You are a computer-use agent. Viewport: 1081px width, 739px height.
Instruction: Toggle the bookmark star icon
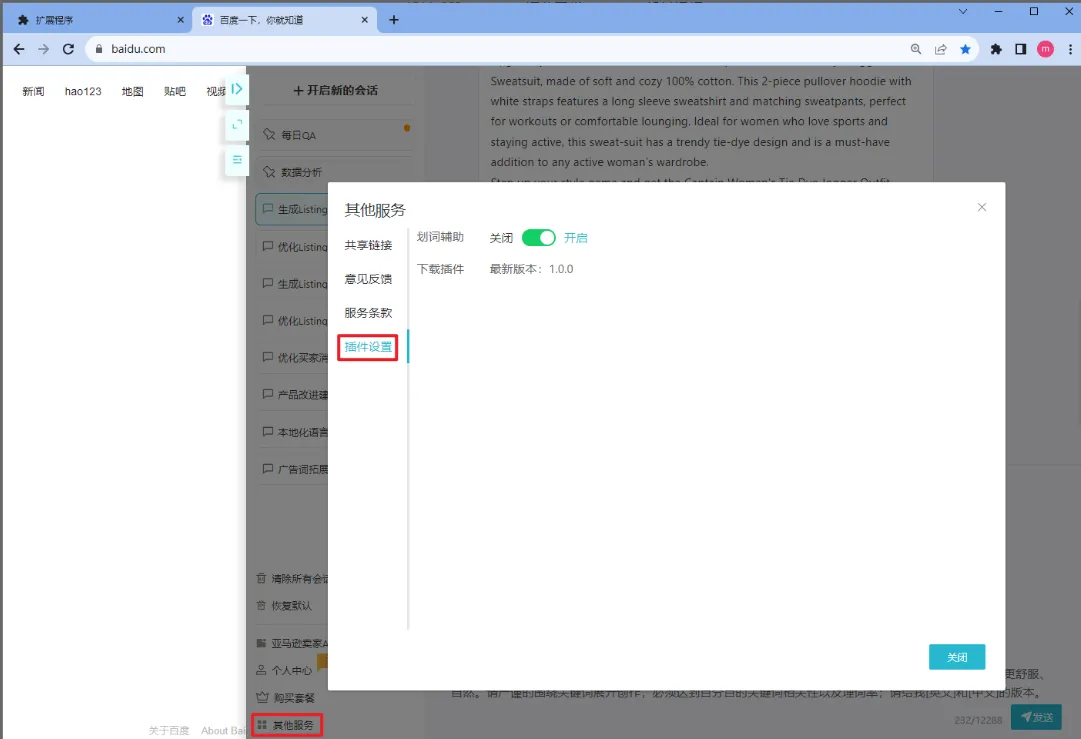point(965,49)
